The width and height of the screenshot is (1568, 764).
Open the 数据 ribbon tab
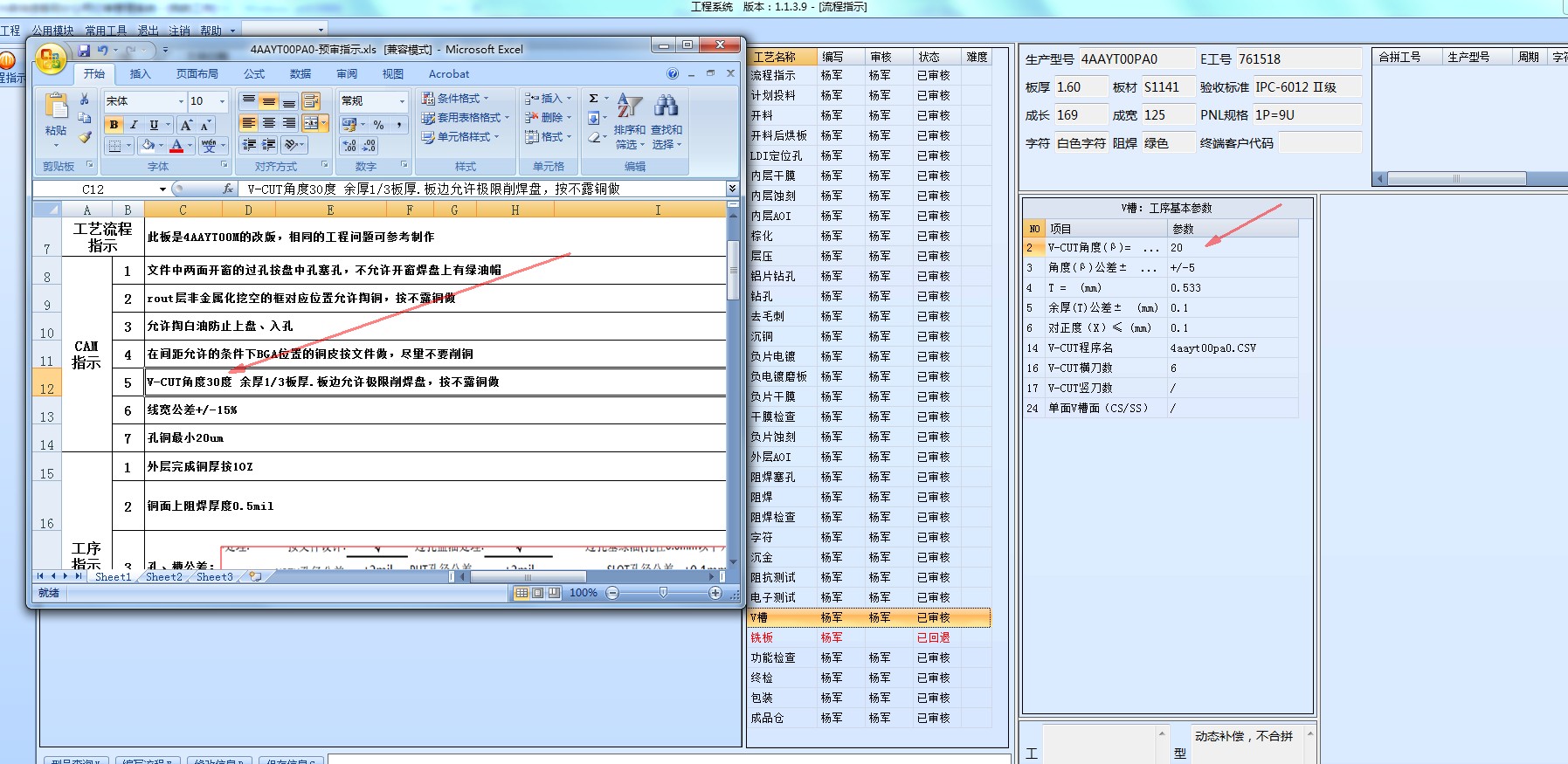[300, 74]
